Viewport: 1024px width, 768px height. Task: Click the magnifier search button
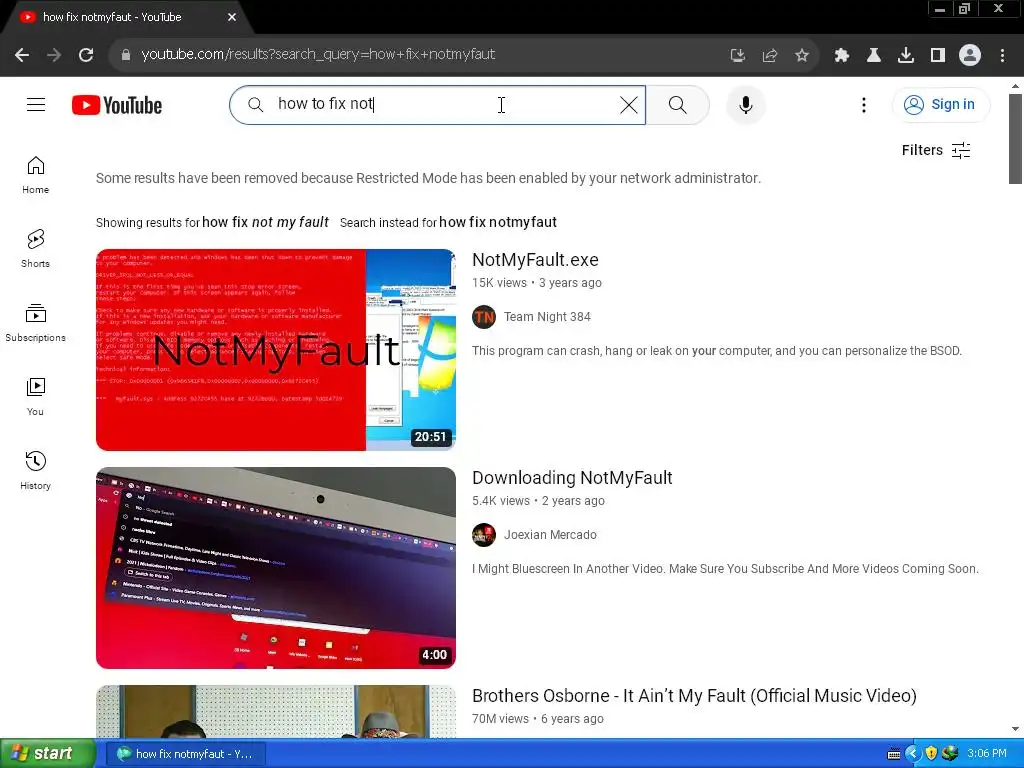point(678,104)
